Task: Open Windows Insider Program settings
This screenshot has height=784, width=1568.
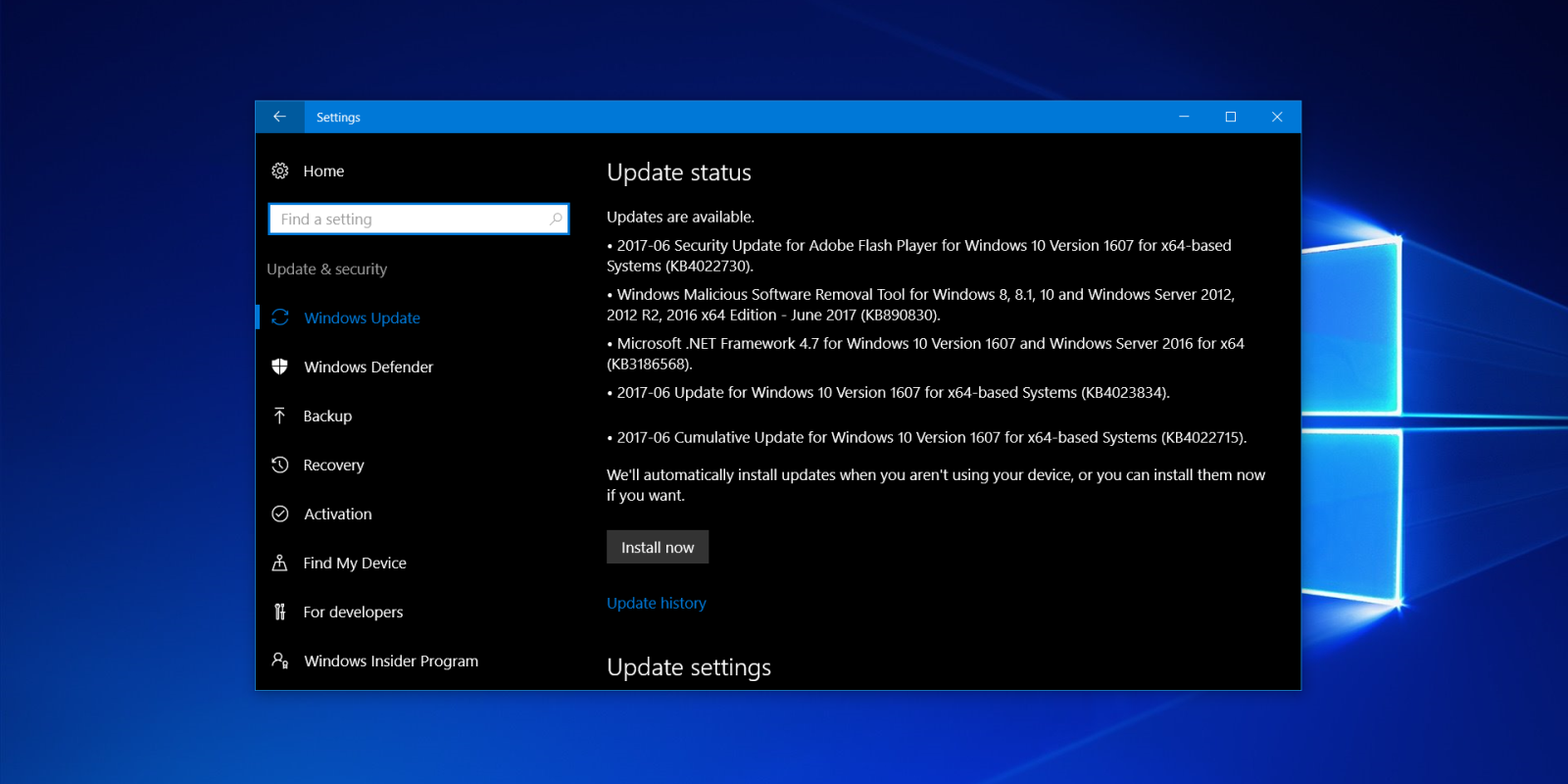Action: click(391, 661)
